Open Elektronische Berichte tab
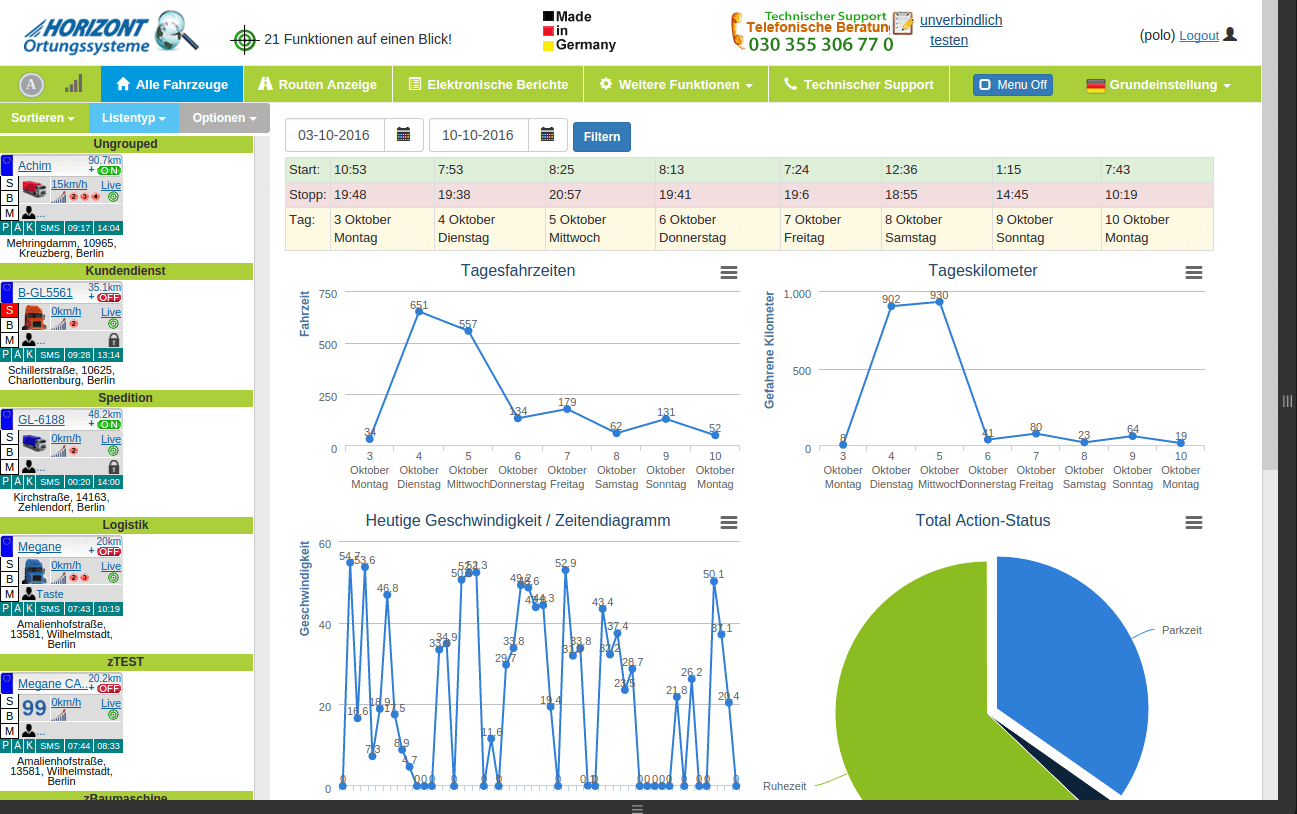This screenshot has width=1297, height=814. [488, 85]
